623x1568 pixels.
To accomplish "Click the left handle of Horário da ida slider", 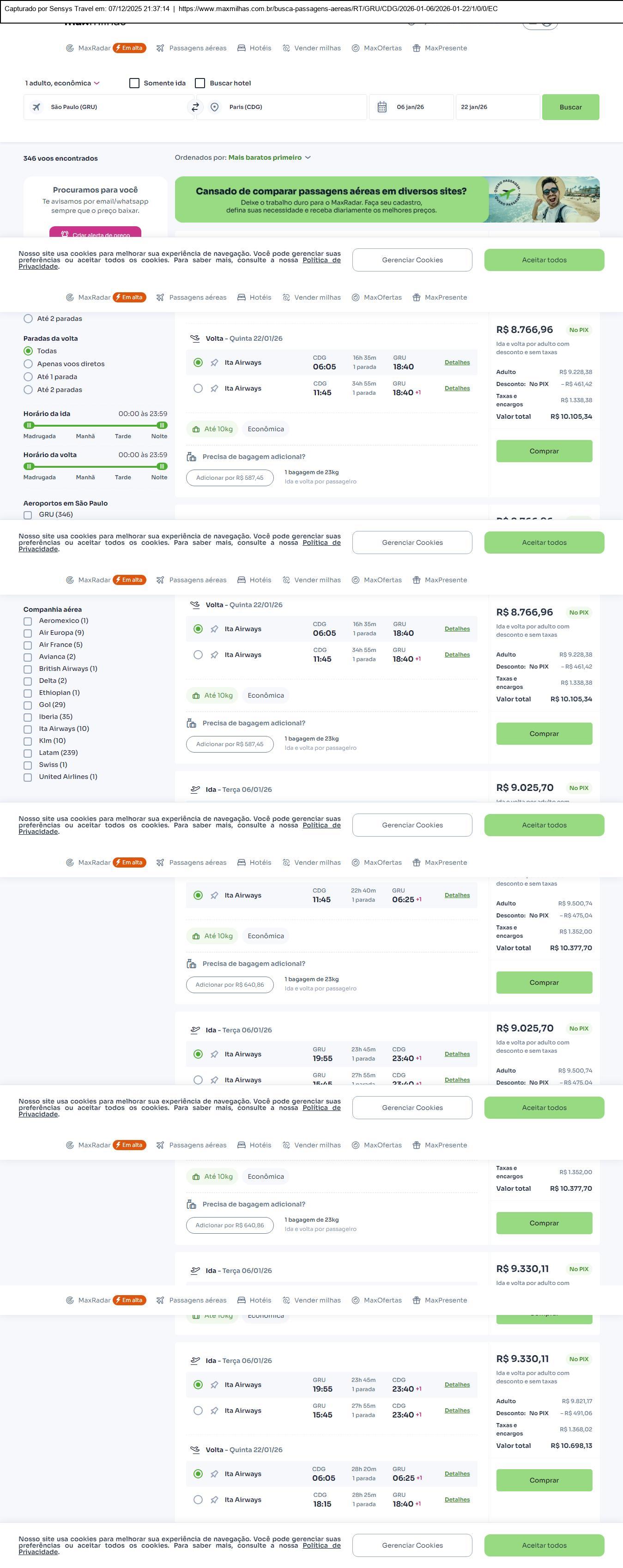I will pyautogui.click(x=29, y=426).
